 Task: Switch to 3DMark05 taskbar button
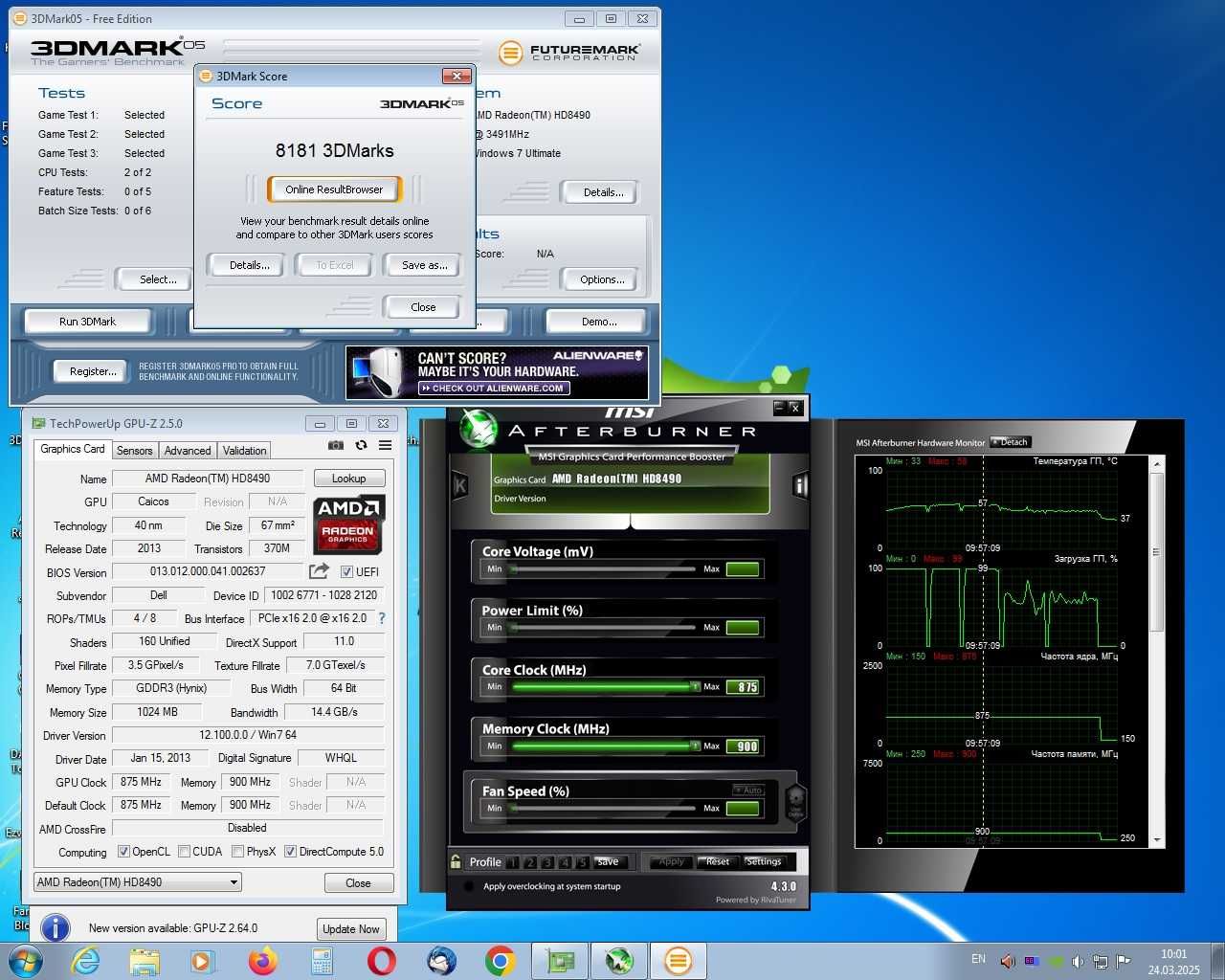[x=679, y=960]
